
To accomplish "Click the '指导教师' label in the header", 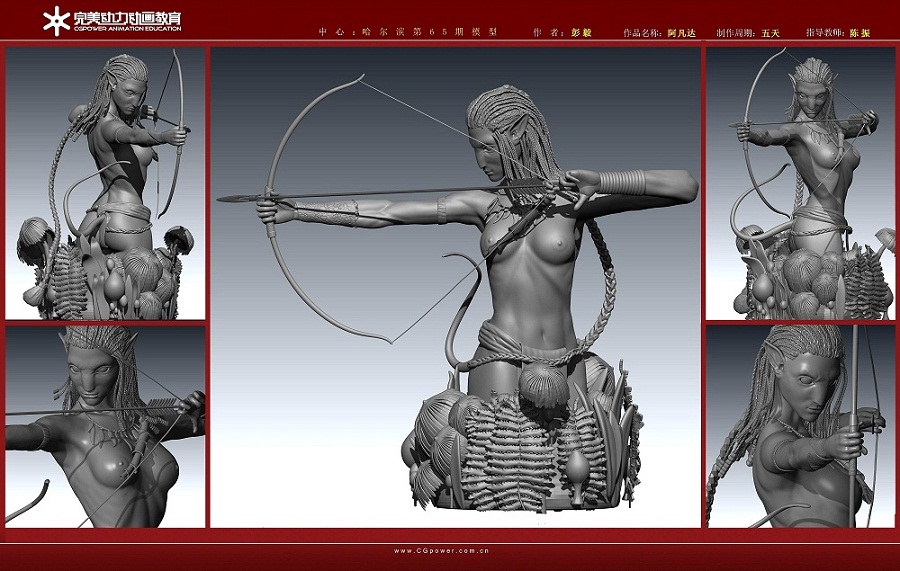I will pyautogui.click(x=825, y=33).
